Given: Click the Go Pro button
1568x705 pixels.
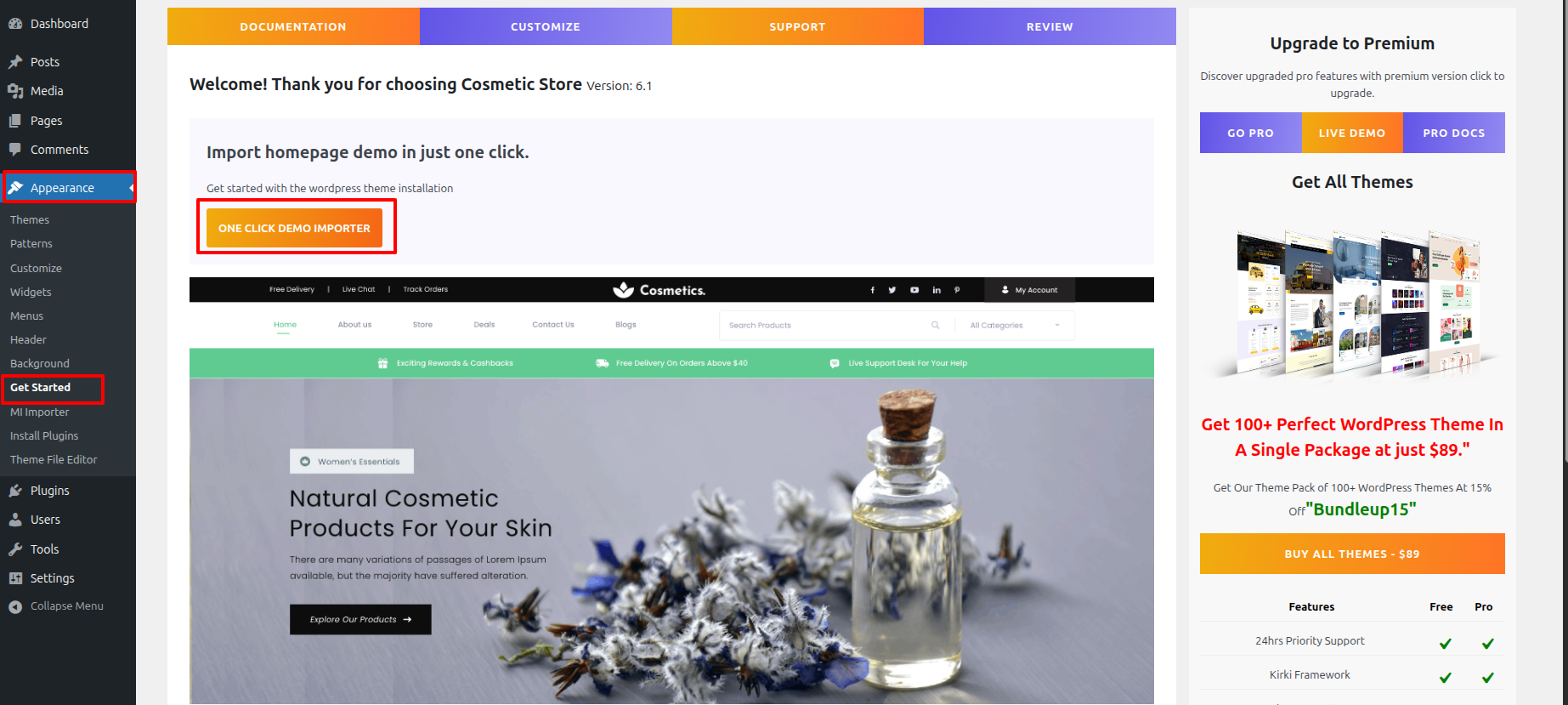Looking at the screenshot, I should (1250, 133).
